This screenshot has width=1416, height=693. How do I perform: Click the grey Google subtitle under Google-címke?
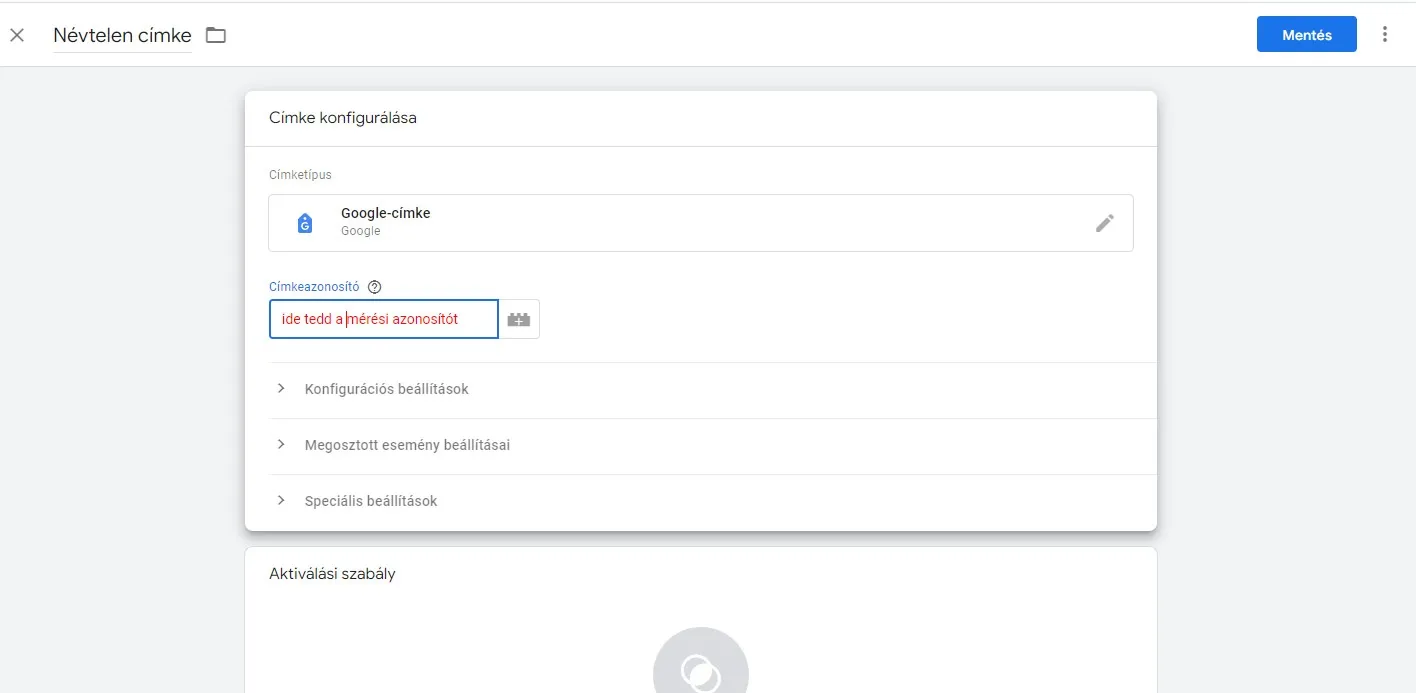[361, 231]
